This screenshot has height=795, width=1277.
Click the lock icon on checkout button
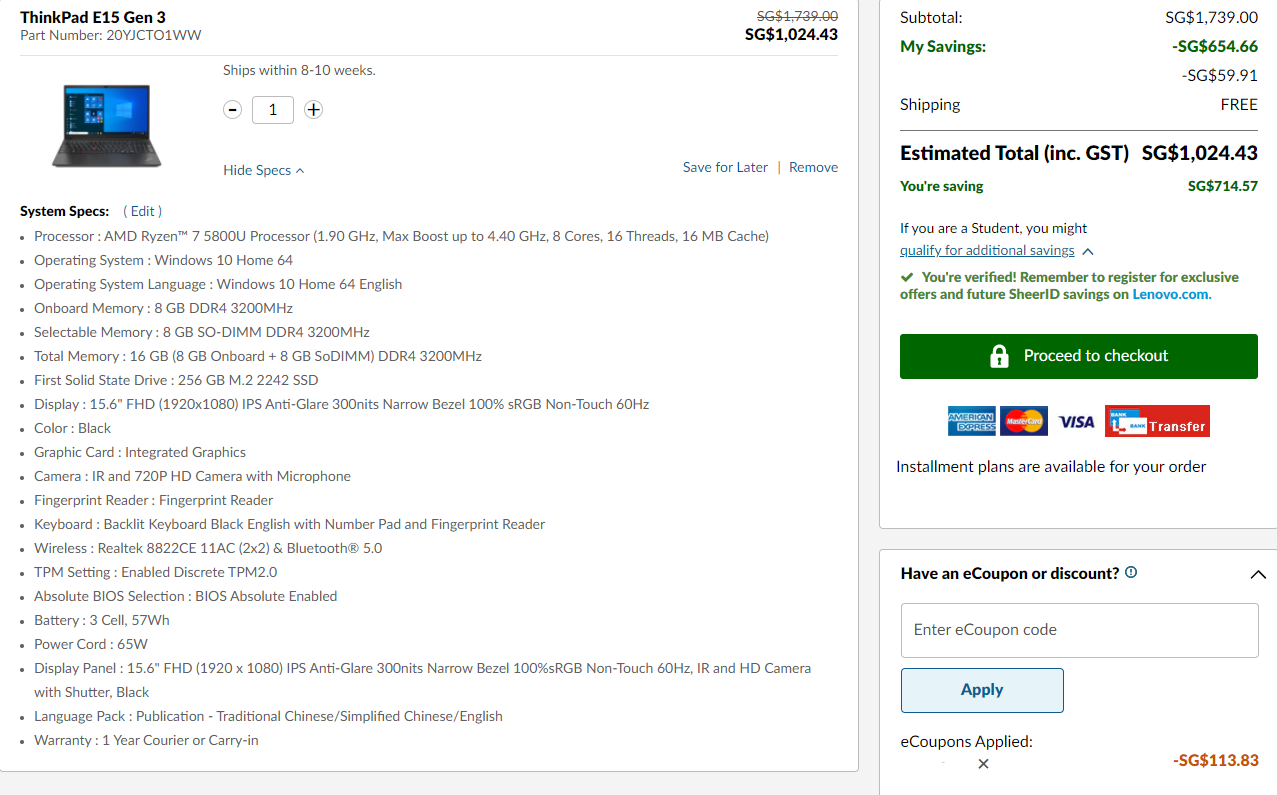[x=998, y=356]
